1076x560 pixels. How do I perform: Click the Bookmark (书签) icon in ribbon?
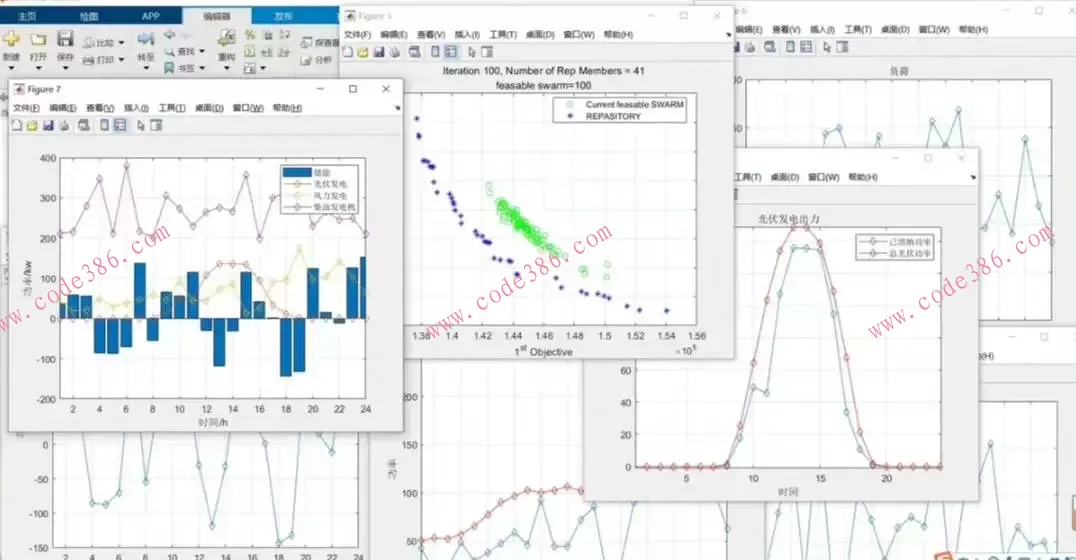point(169,68)
